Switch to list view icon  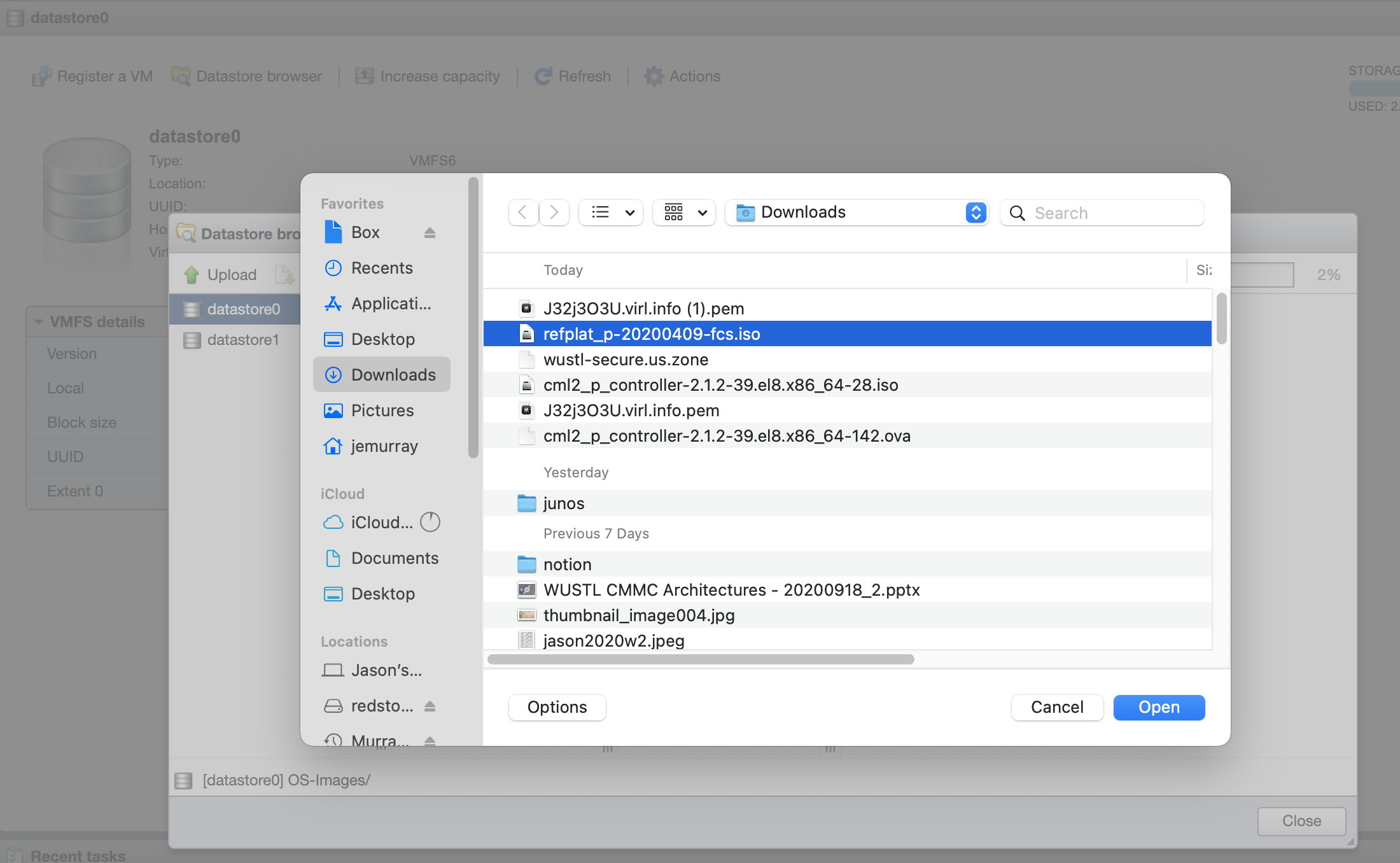click(x=600, y=213)
